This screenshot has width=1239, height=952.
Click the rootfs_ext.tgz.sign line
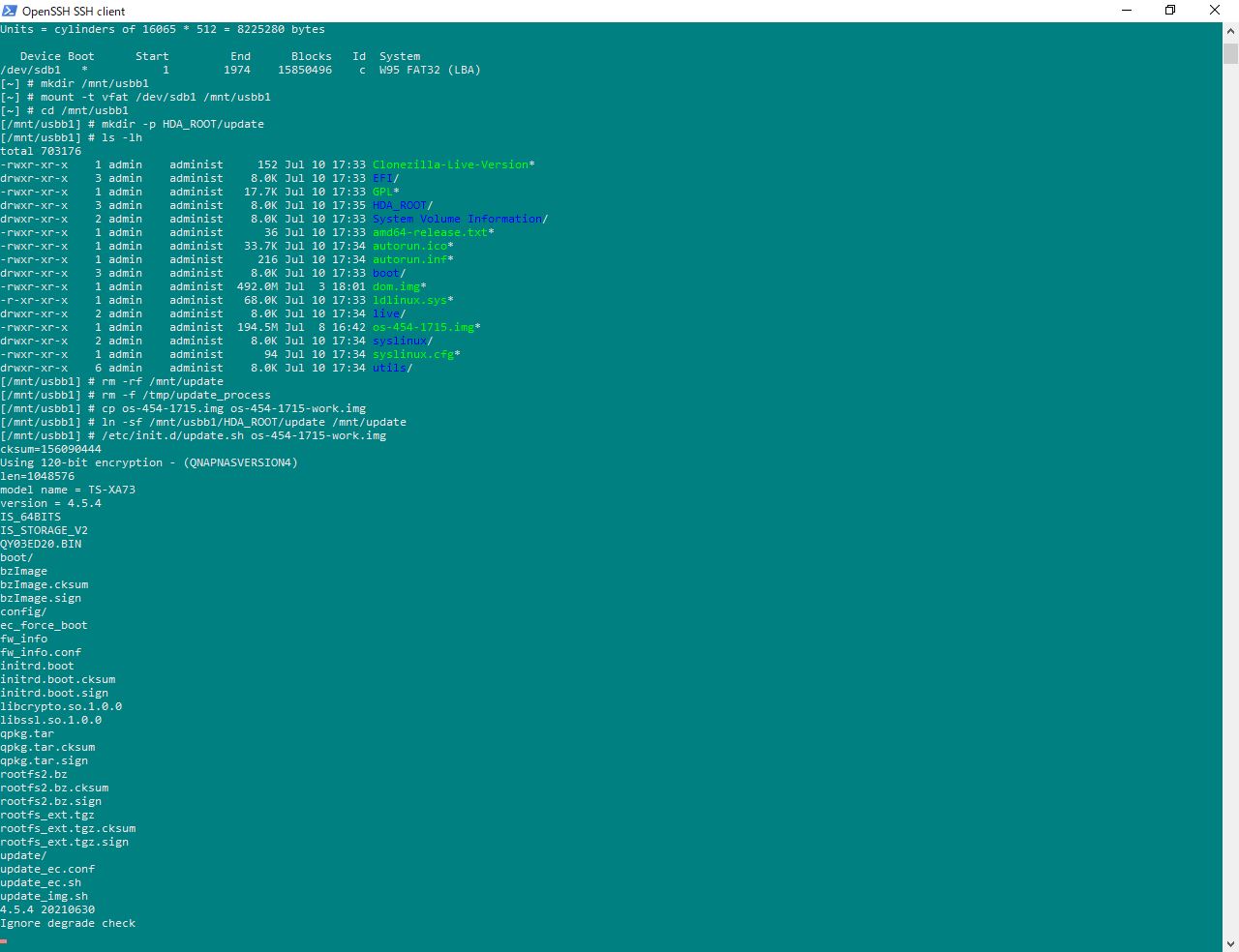click(64, 842)
